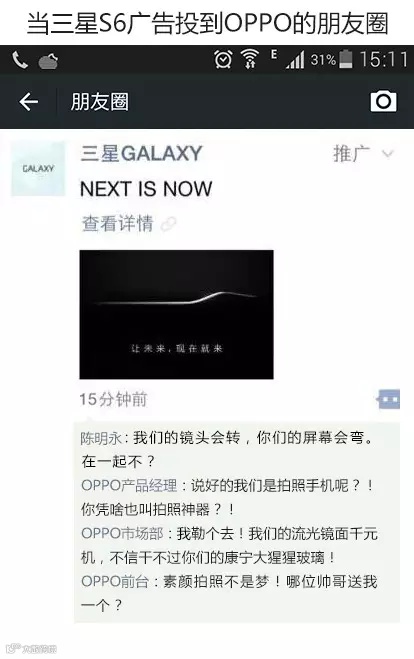
Task: Expand the chevron next to 推广
Action: coord(388,154)
